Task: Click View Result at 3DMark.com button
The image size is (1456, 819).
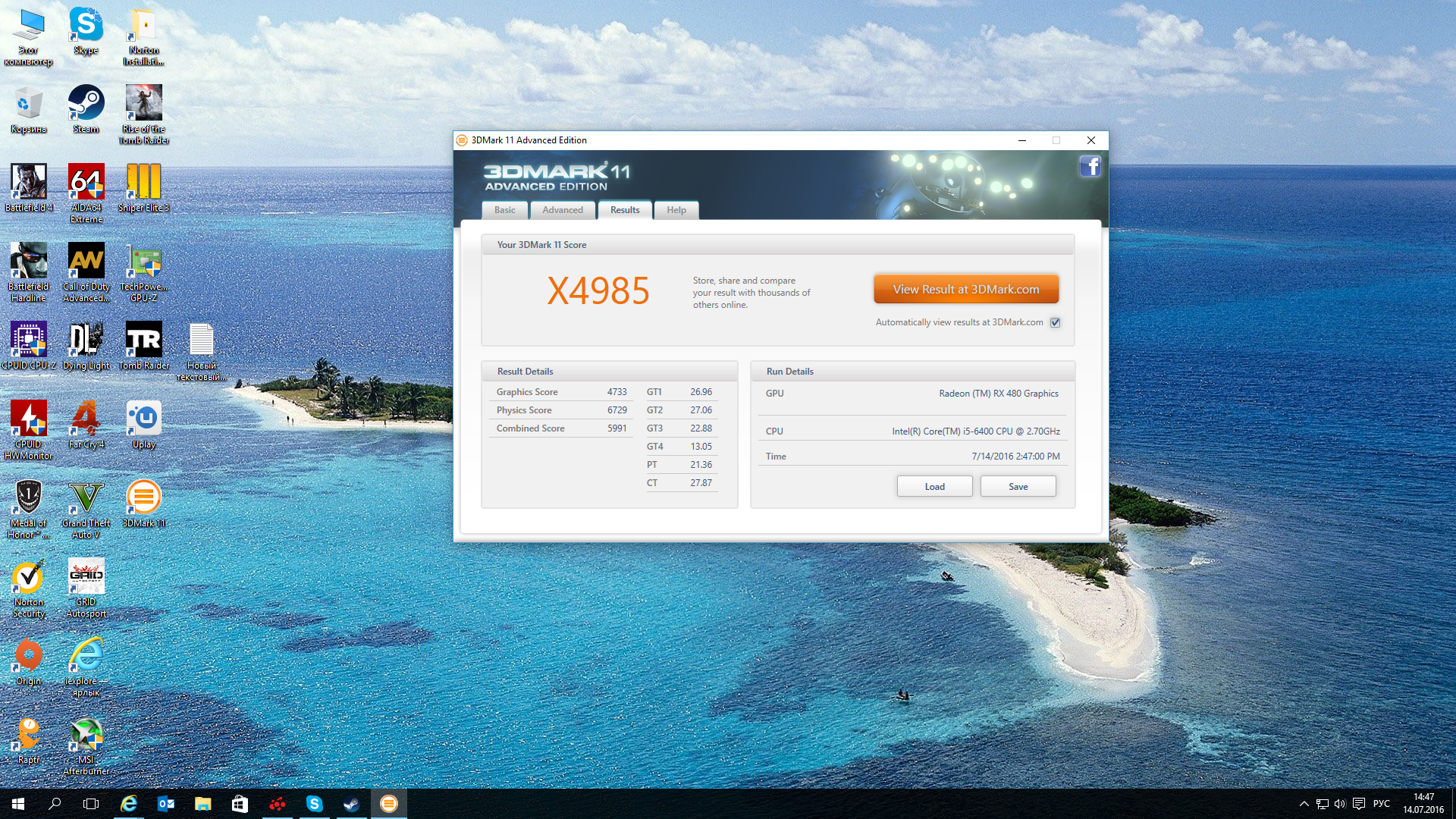Action: point(965,289)
